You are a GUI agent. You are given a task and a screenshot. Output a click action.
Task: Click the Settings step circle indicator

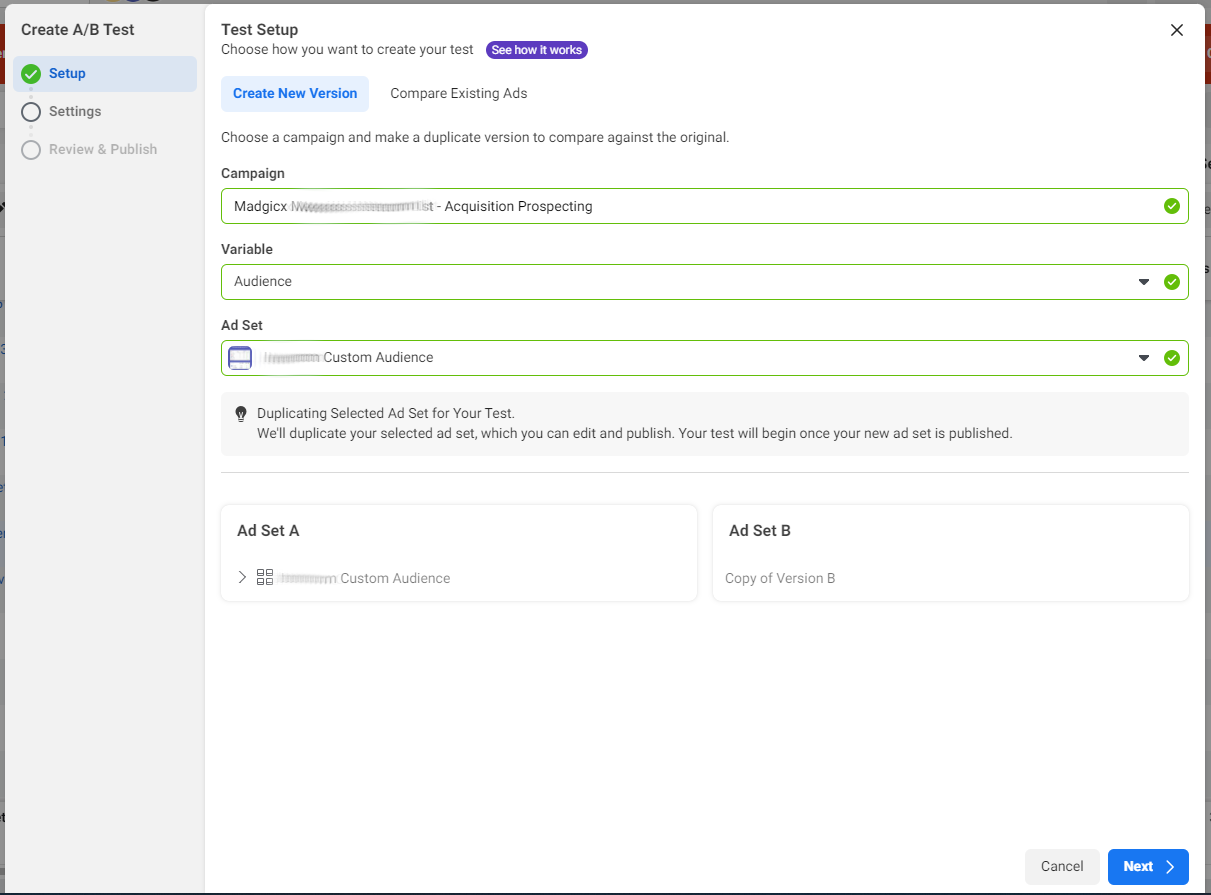pyautogui.click(x=31, y=111)
